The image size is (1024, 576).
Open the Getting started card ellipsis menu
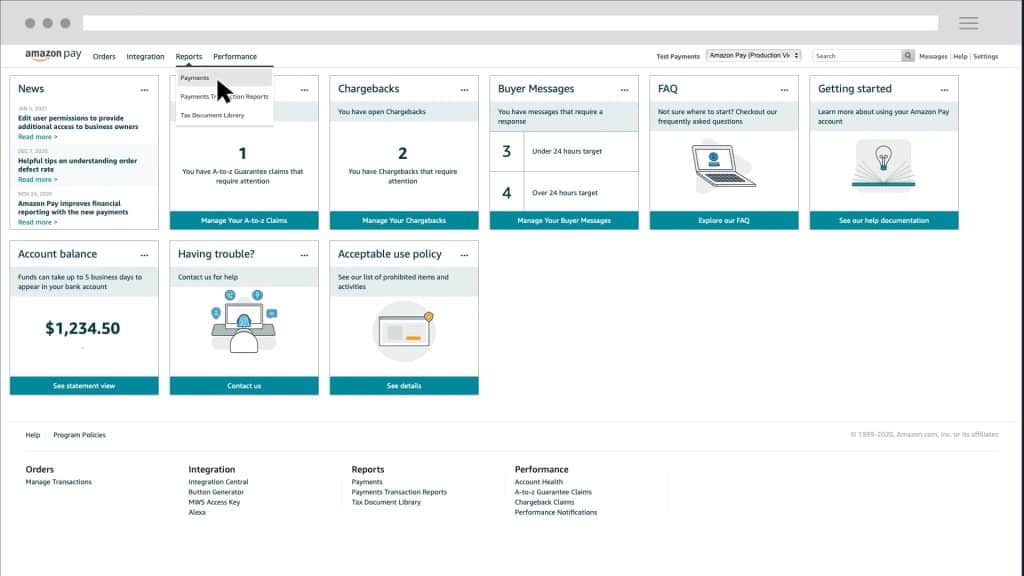point(944,90)
